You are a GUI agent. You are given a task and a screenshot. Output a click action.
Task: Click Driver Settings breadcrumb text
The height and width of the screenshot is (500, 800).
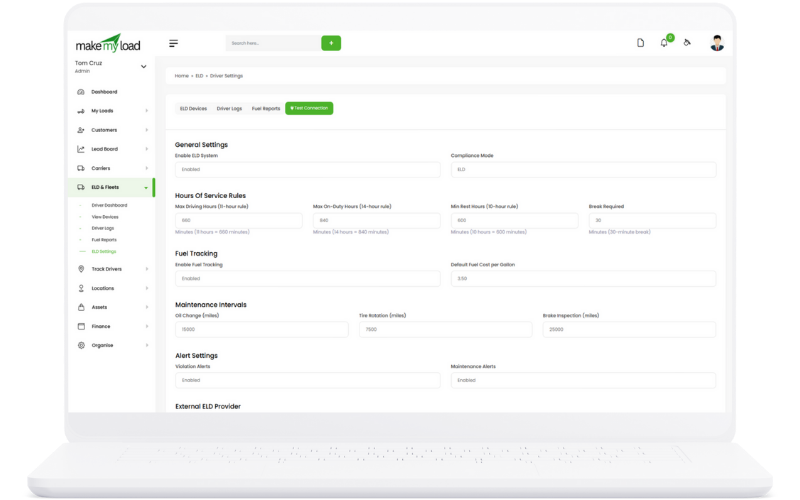[x=227, y=76]
